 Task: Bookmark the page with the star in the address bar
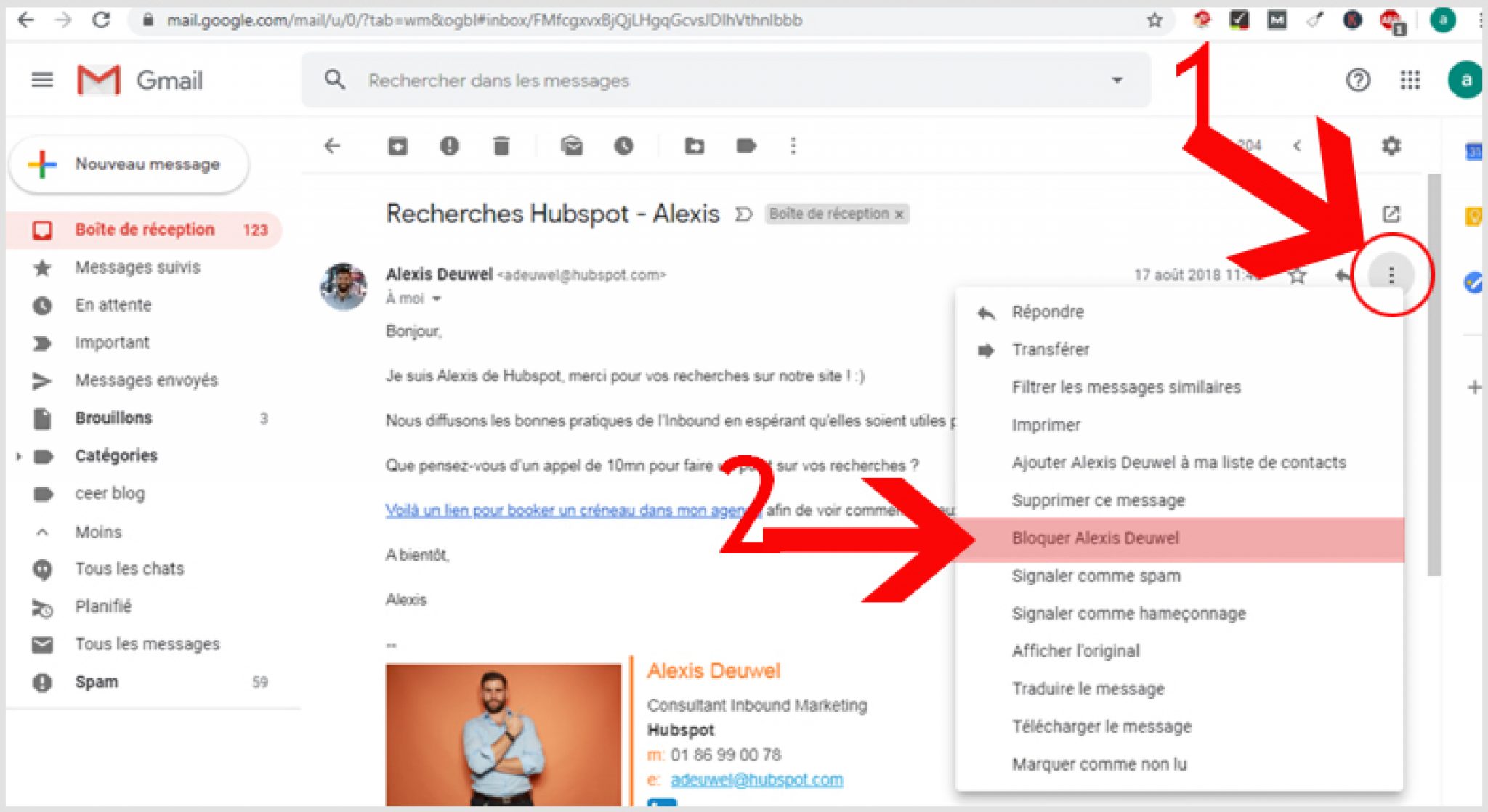[x=1155, y=20]
